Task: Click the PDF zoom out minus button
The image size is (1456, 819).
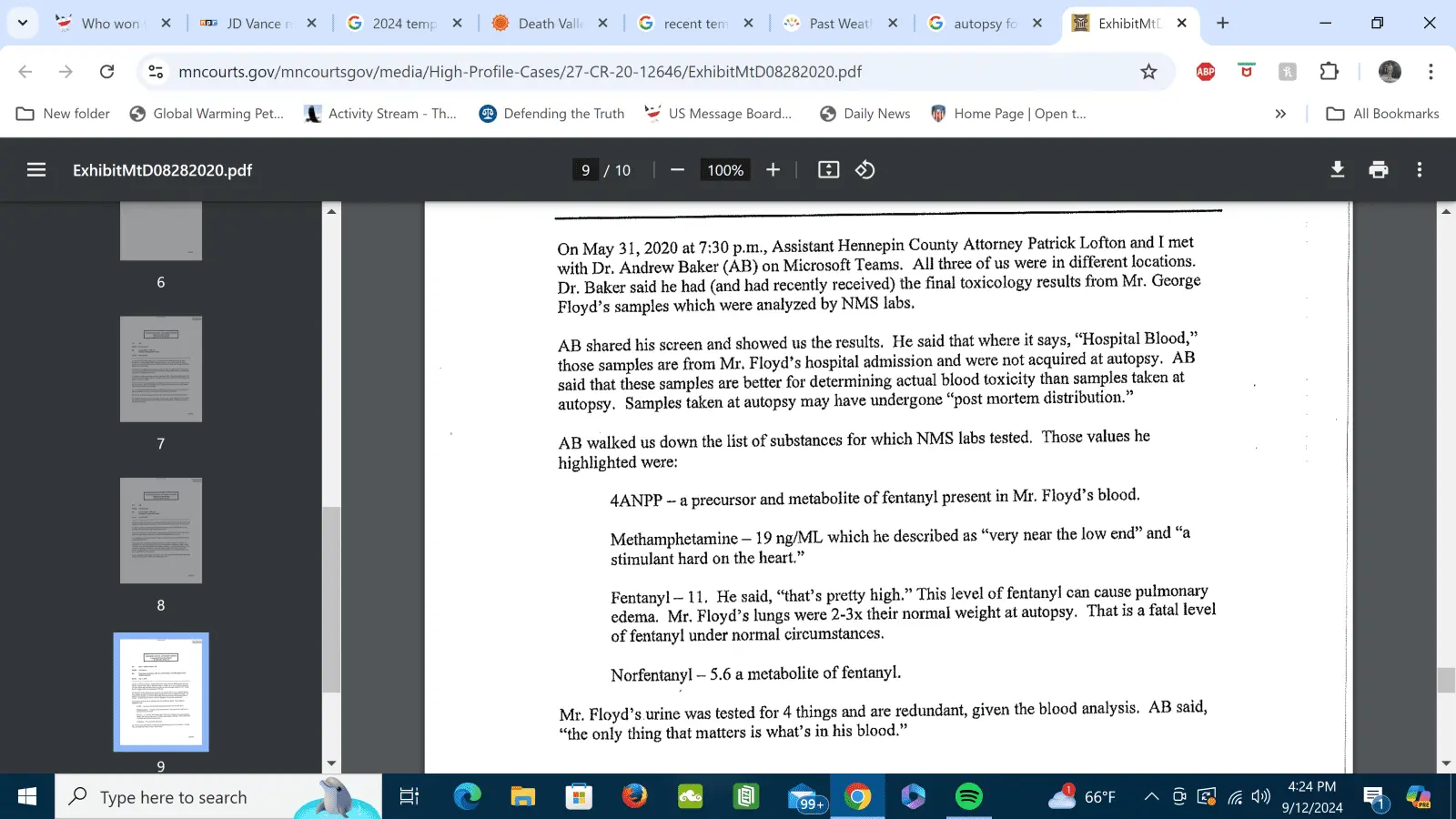Action: tap(677, 170)
